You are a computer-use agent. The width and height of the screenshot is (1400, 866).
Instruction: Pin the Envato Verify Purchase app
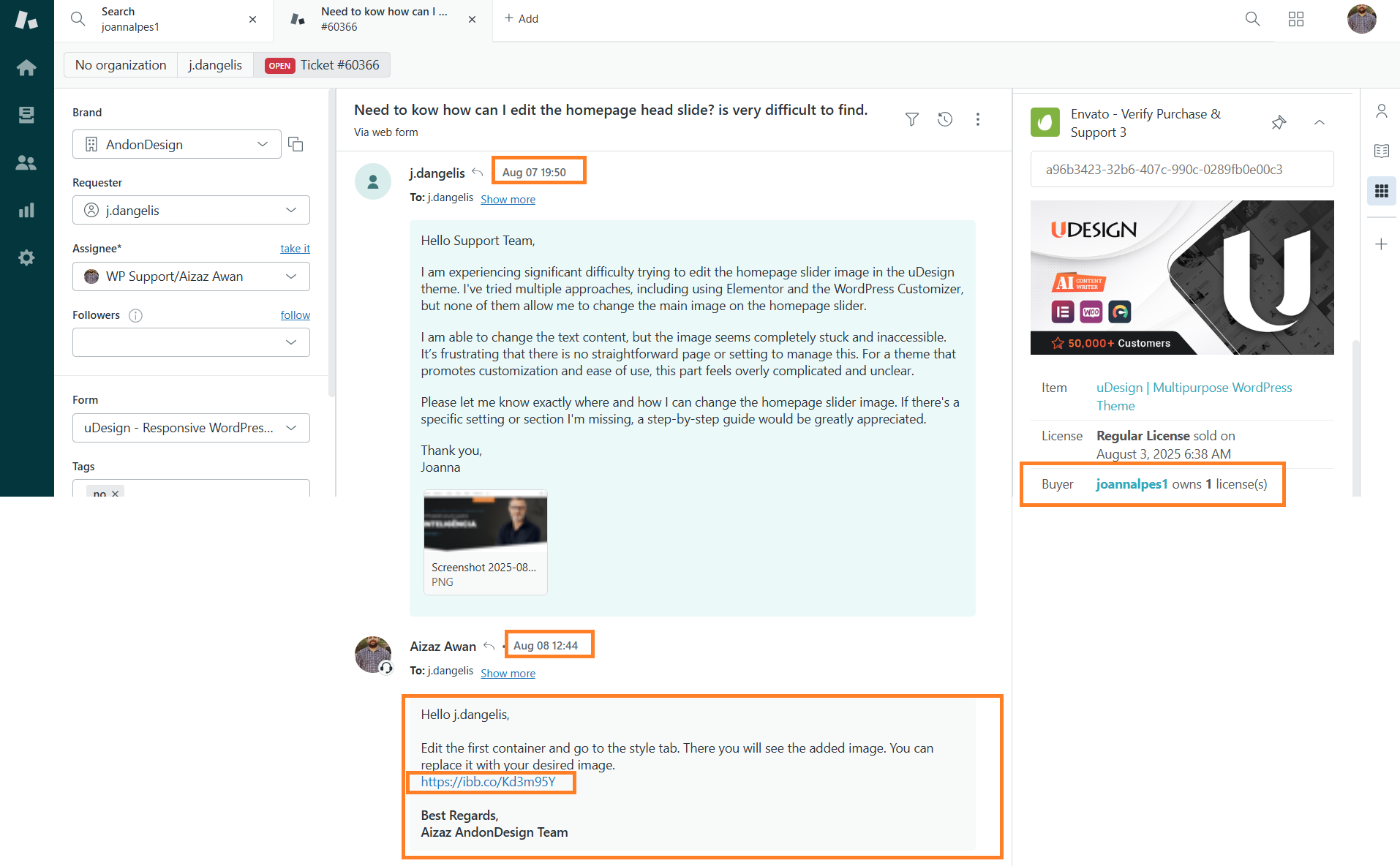(1279, 122)
